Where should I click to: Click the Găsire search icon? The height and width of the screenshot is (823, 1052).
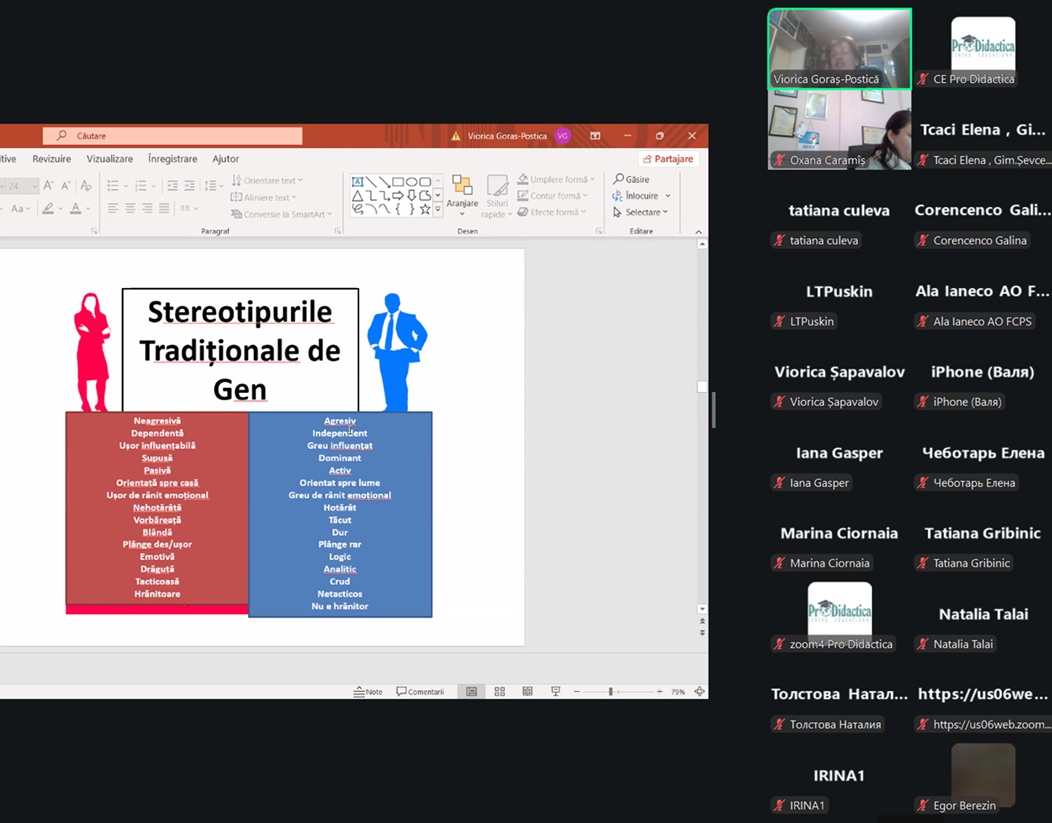coord(619,179)
